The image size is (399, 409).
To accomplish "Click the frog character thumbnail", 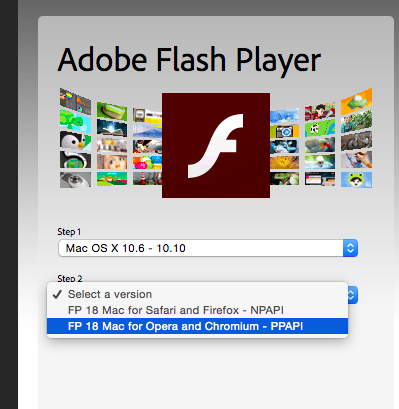I will [x=356, y=180].
